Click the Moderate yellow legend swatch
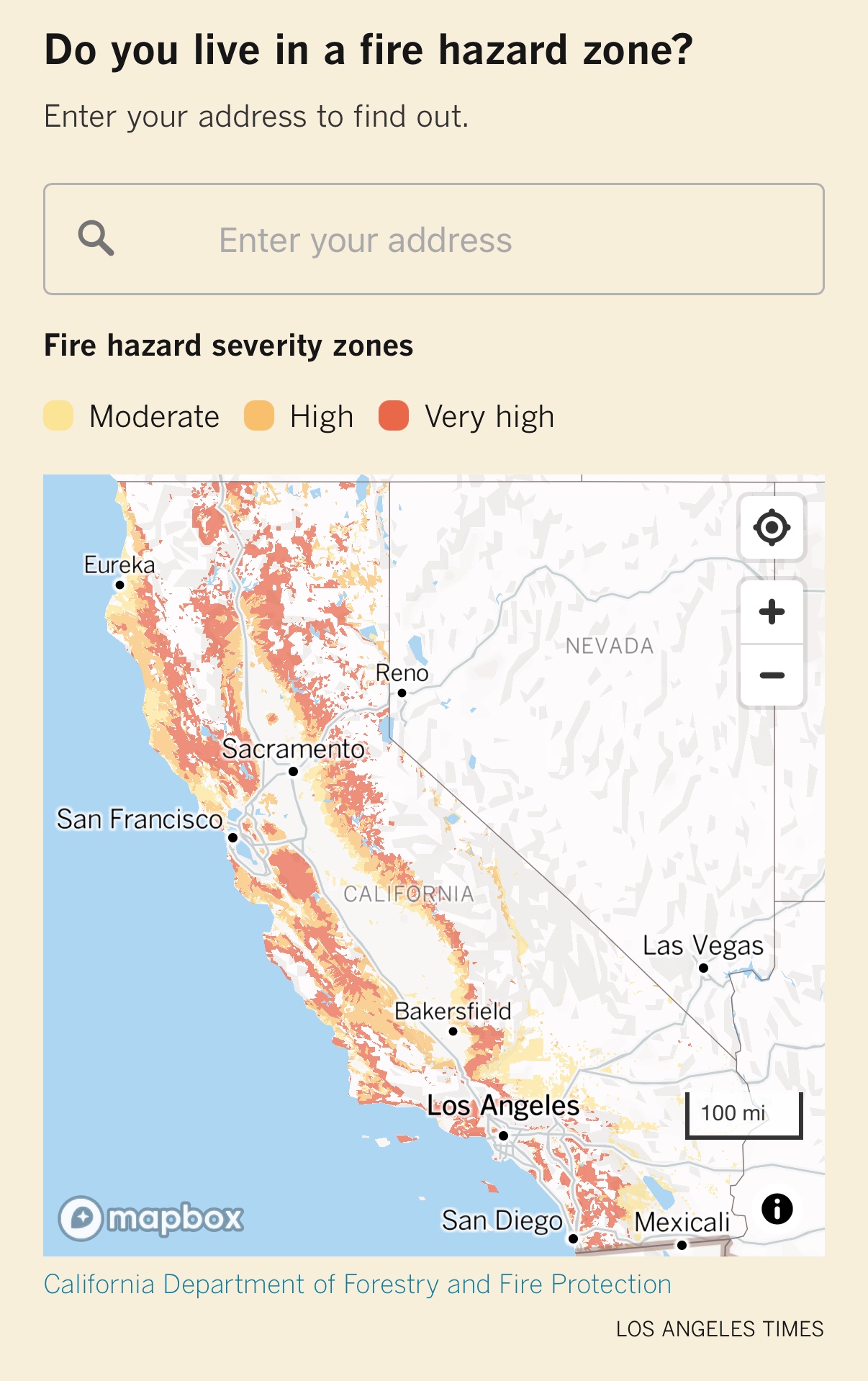 [x=58, y=416]
